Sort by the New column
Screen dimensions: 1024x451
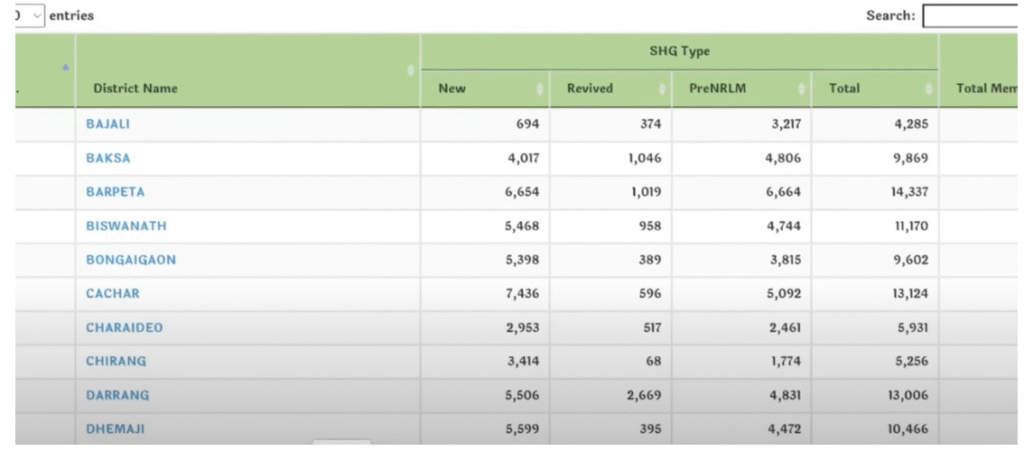tap(485, 89)
